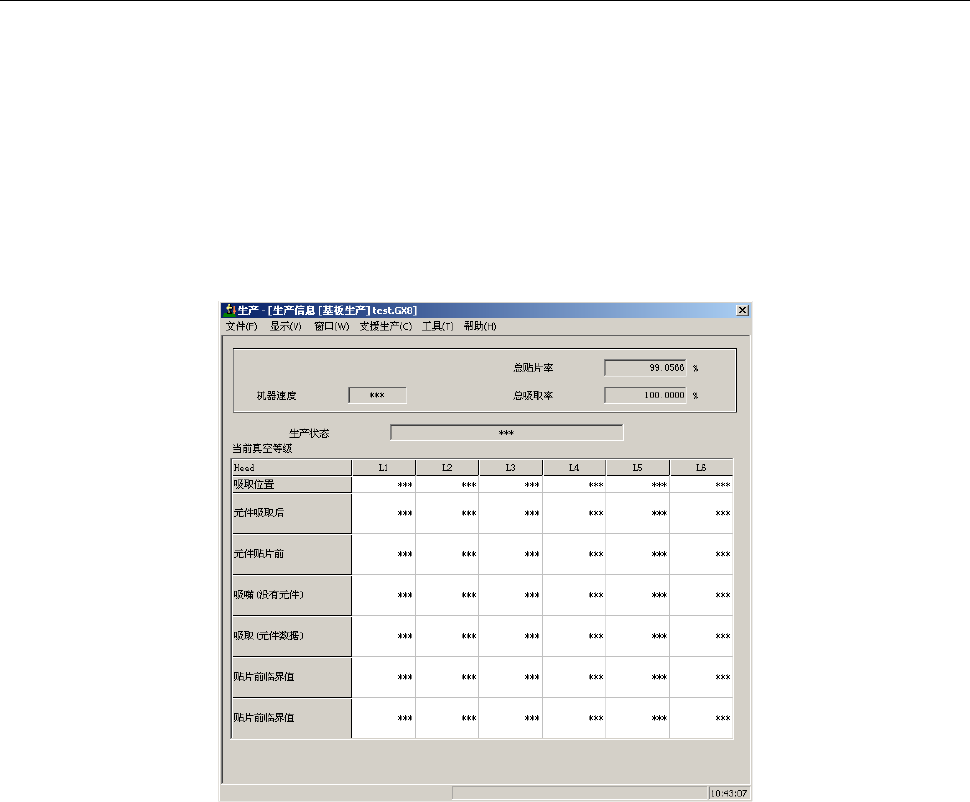Click the 元件贴片前 cell under L4
Screen dimensions: 970x802
pyautogui.click(x=574, y=554)
